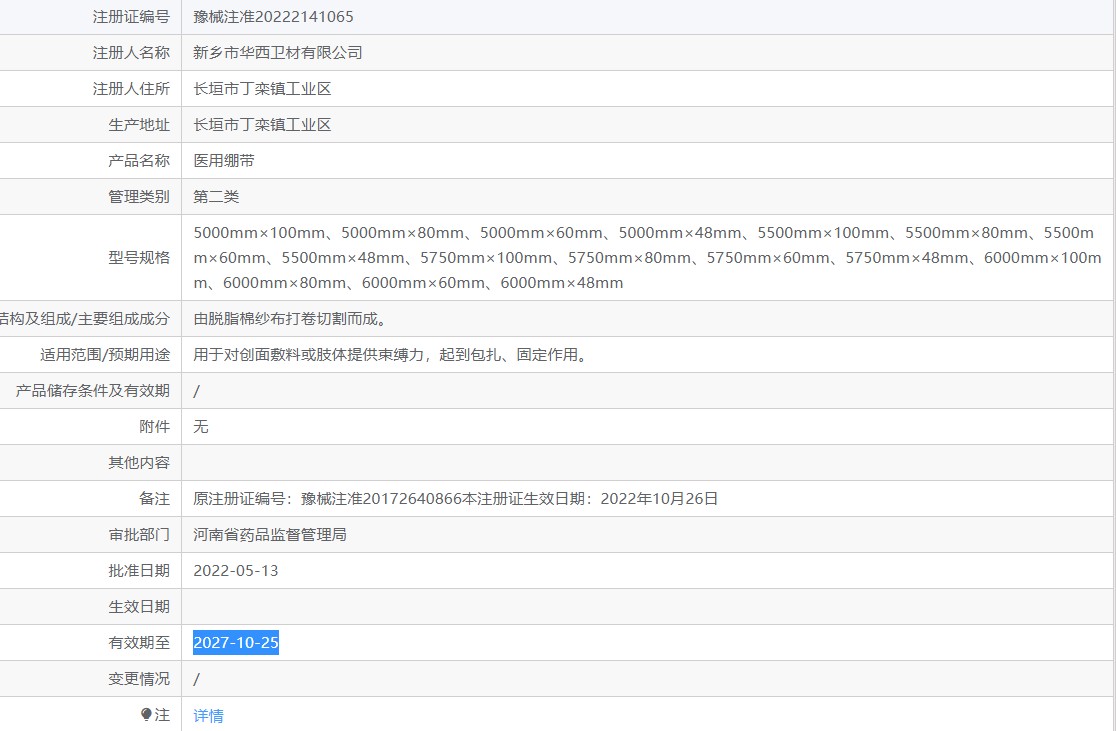Image resolution: width=1116 pixels, height=731 pixels.
Task: Click the 注册人住所 label
Action: pyautogui.click(x=131, y=89)
